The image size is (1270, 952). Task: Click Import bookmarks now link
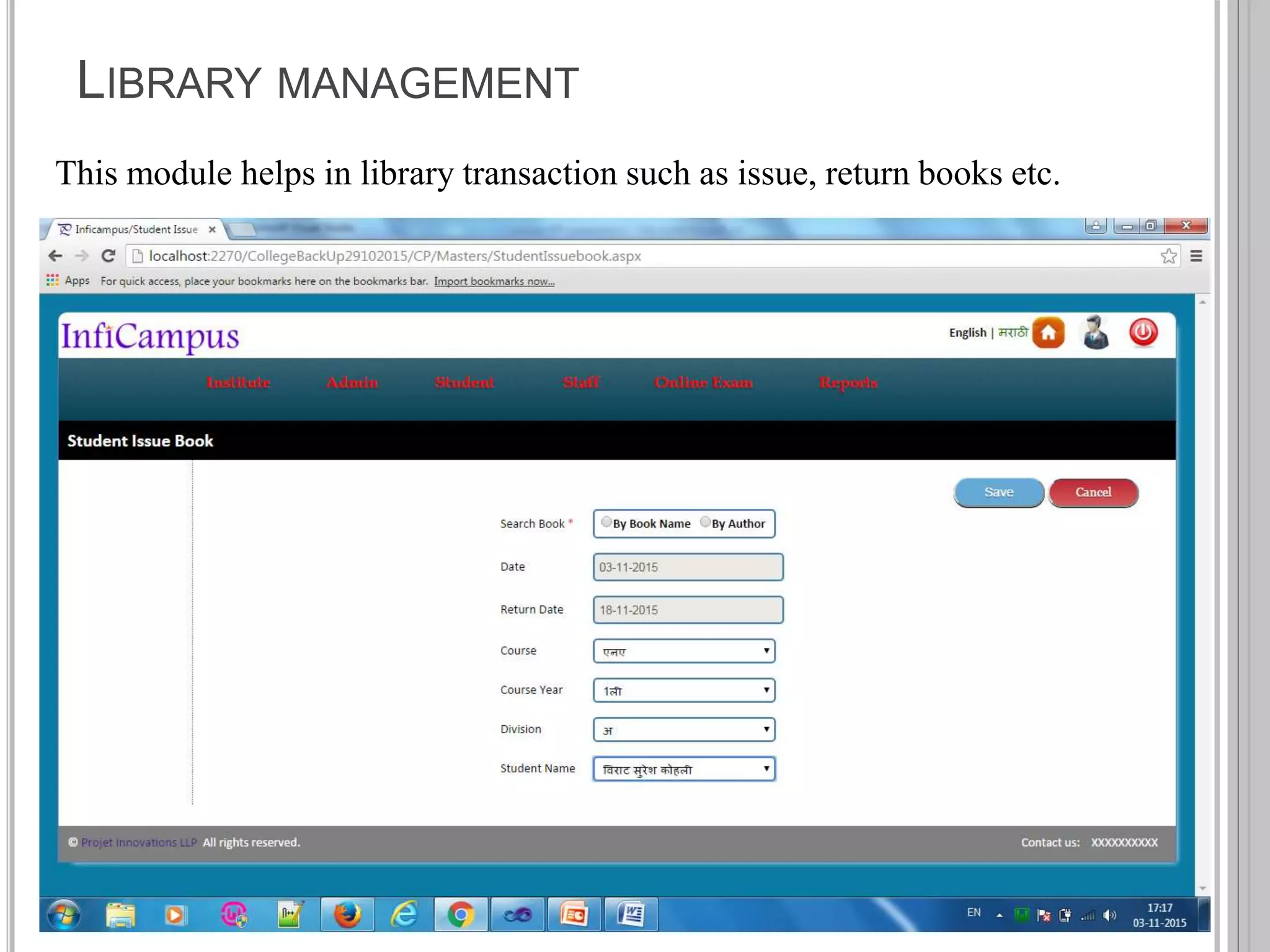(494, 281)
